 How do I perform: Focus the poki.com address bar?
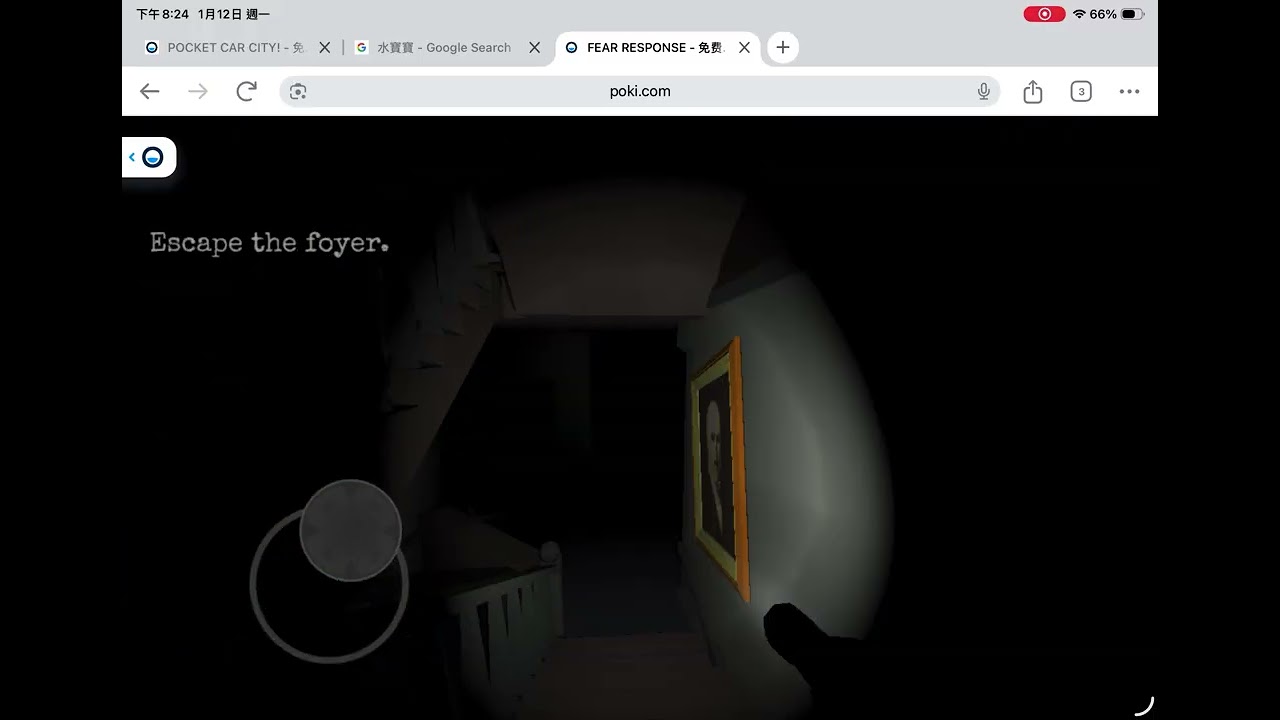640,92
